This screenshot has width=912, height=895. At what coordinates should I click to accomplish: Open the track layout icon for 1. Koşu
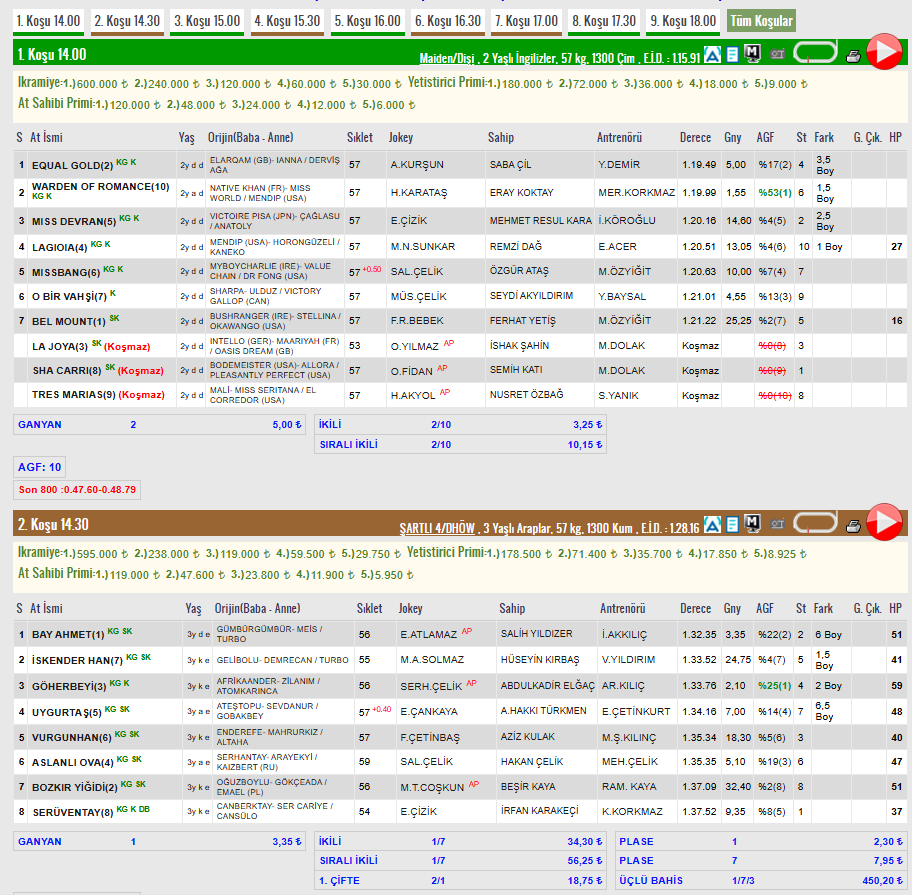(815, 52)
